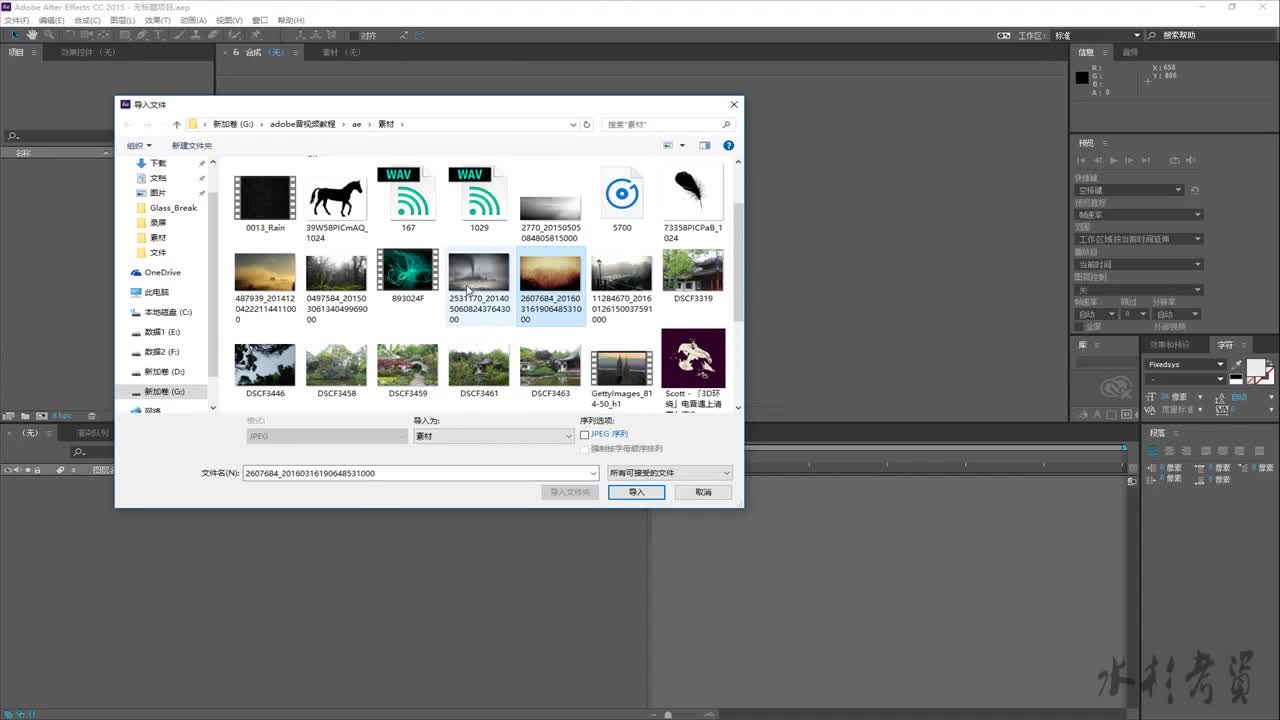Viewport: 1280px width, 720px height.
Task: Click the timeline zoom slider at bottom
Action: point(668,714)
